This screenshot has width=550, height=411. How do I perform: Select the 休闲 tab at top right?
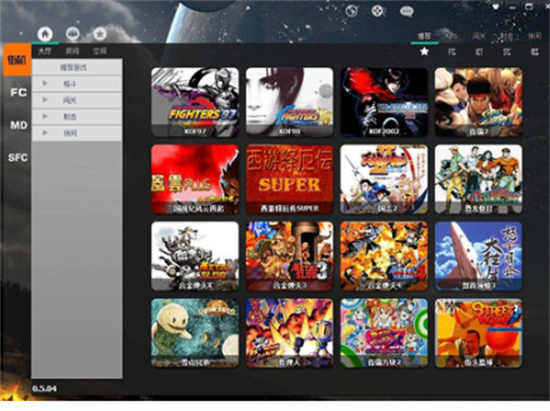(x=534, y=35)
